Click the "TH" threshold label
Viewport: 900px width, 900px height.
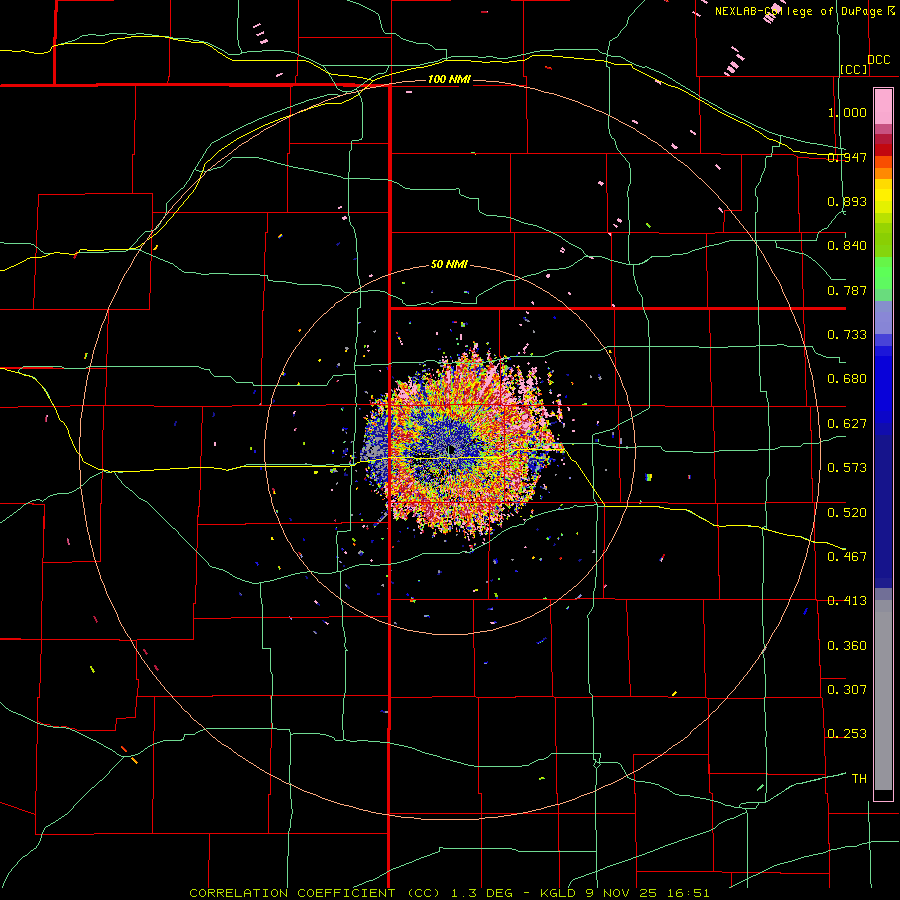(x=859, y=779)
